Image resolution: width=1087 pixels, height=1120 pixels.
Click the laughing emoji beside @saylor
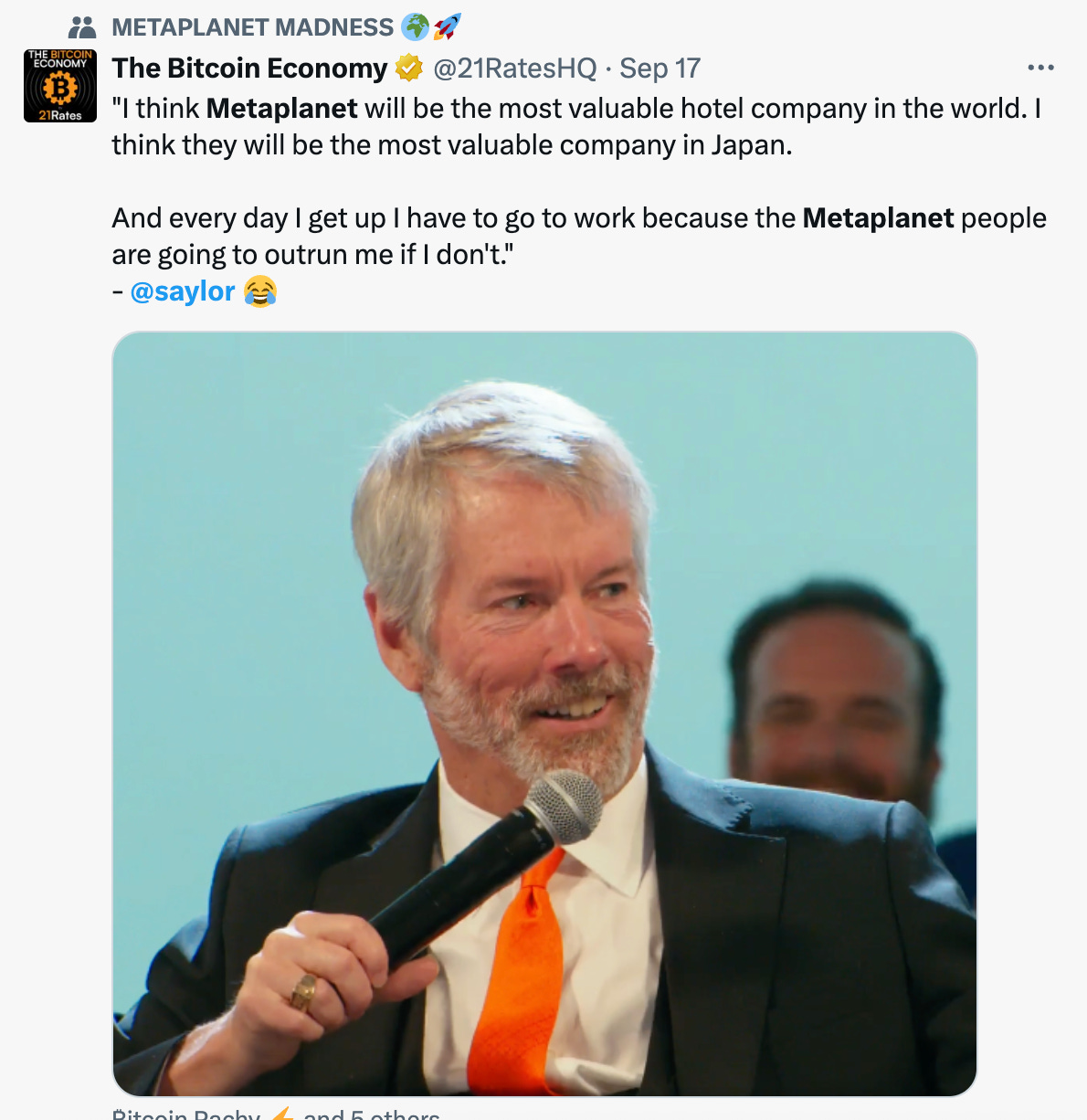coord(260,291)
